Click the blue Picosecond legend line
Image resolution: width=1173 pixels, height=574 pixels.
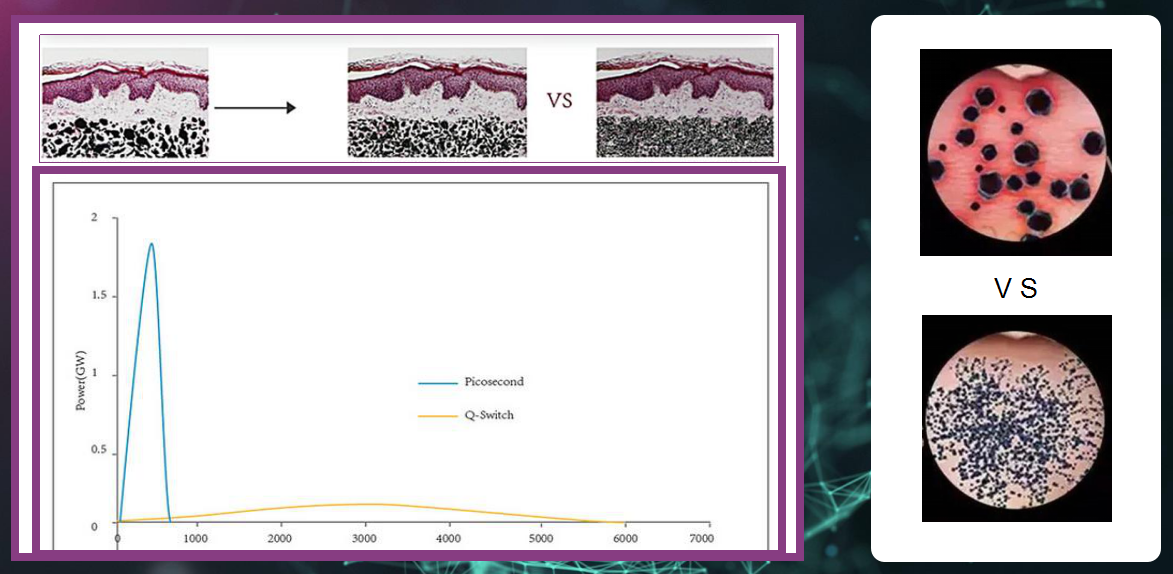point(438,382)
